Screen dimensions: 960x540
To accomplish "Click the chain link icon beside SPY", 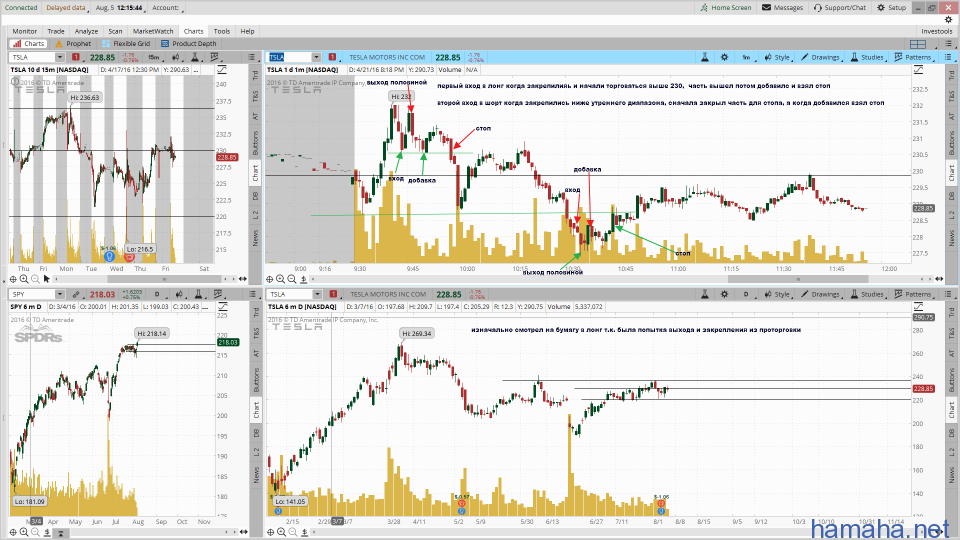I will click(x=76, y=294).
